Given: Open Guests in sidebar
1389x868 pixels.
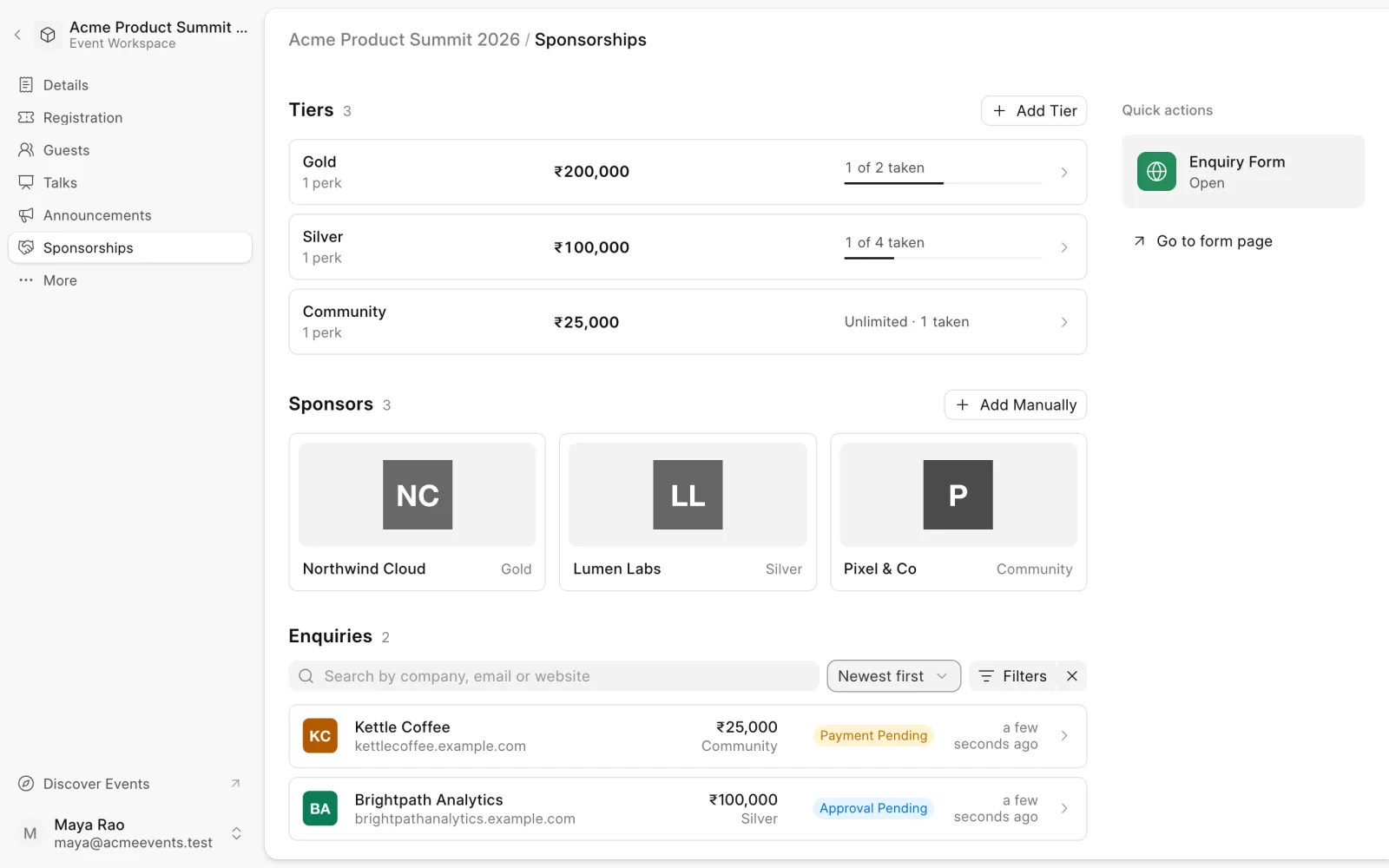Looking at the screenshot, I should tap(130, 150).
